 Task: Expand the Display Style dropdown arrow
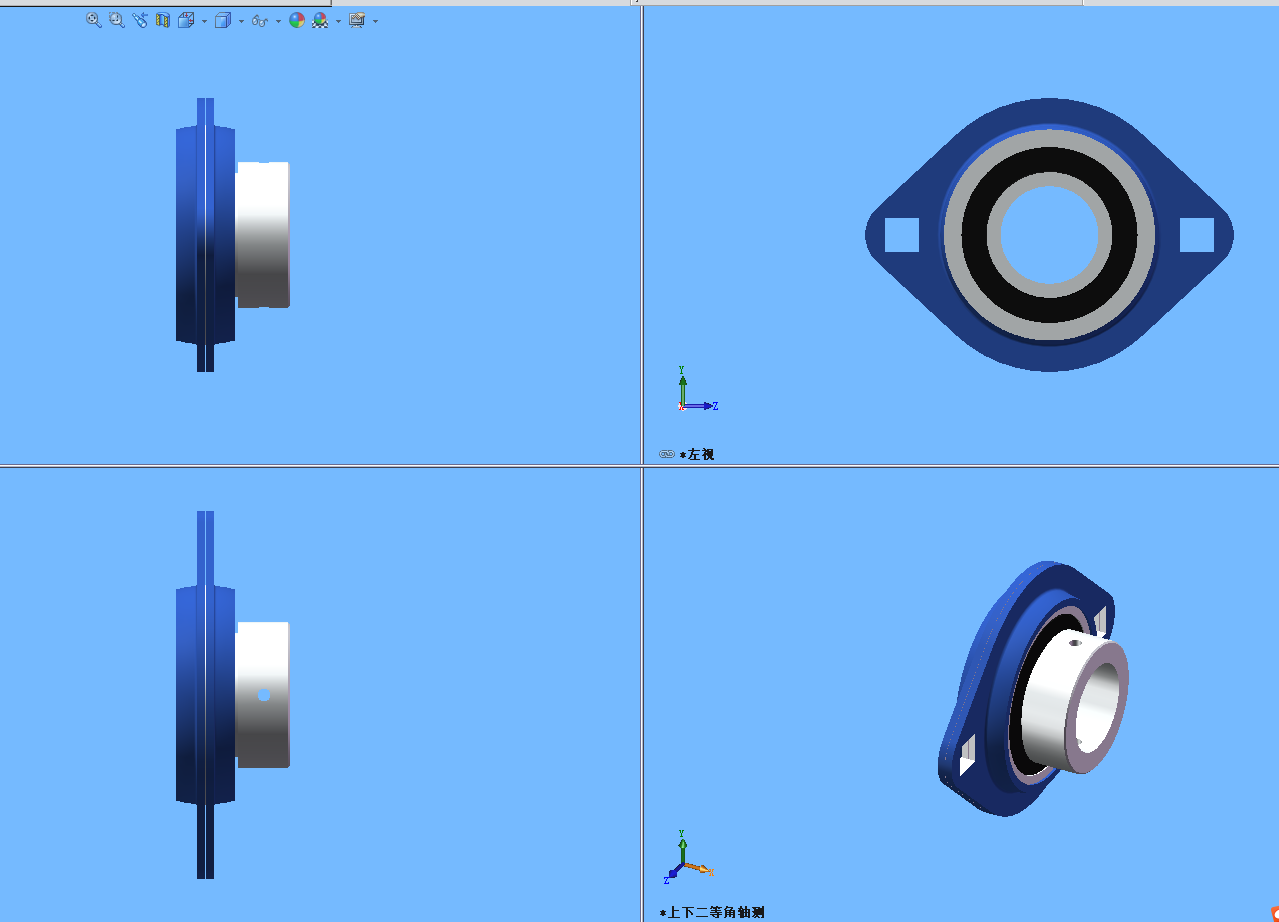241,21
